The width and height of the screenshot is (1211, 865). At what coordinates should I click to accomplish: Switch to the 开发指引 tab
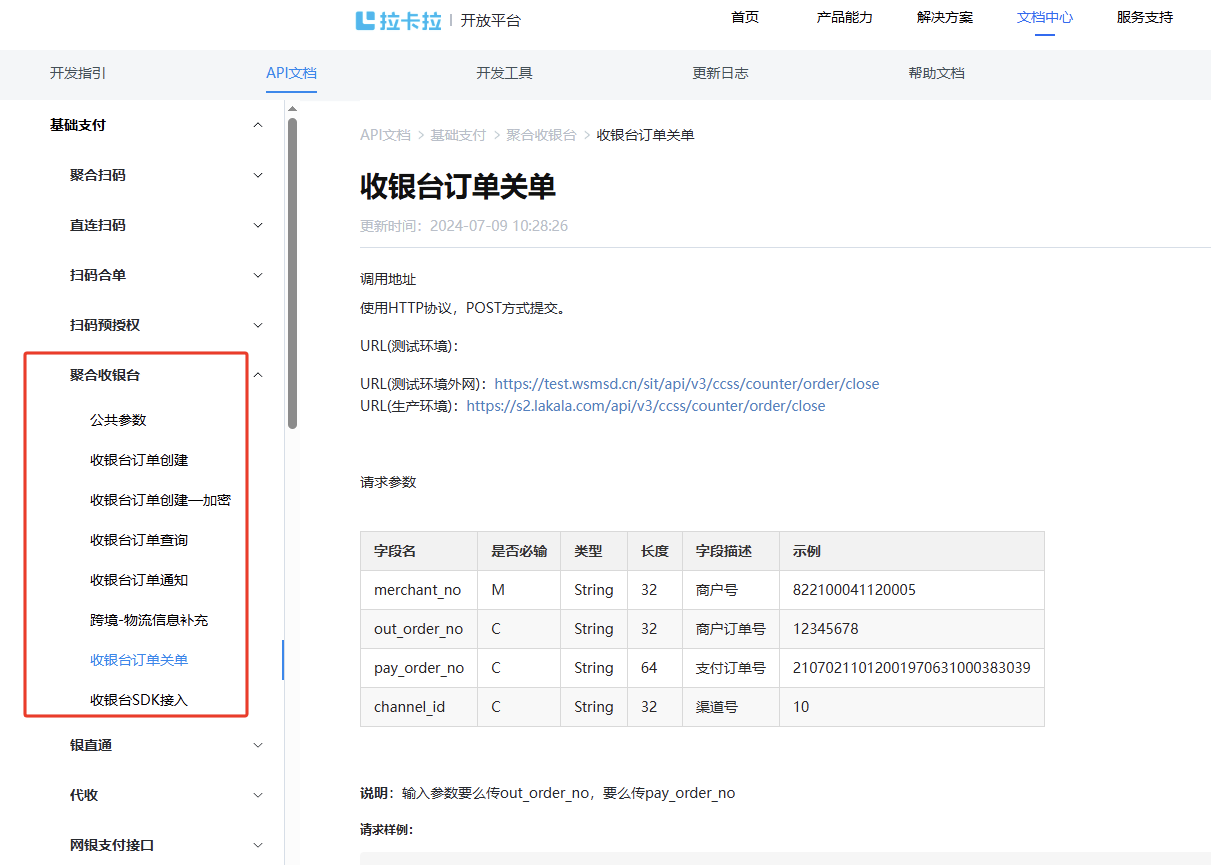coord(78,73)
